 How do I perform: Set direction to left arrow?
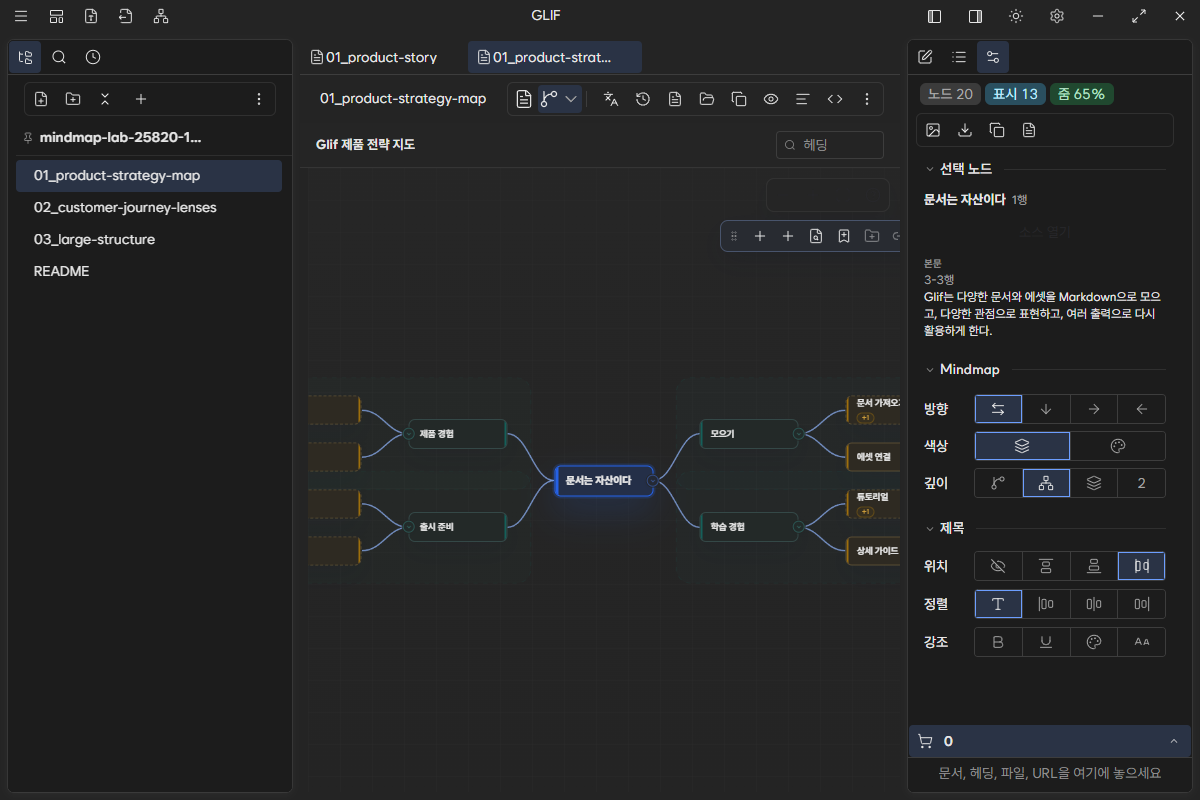point(1142,409)
